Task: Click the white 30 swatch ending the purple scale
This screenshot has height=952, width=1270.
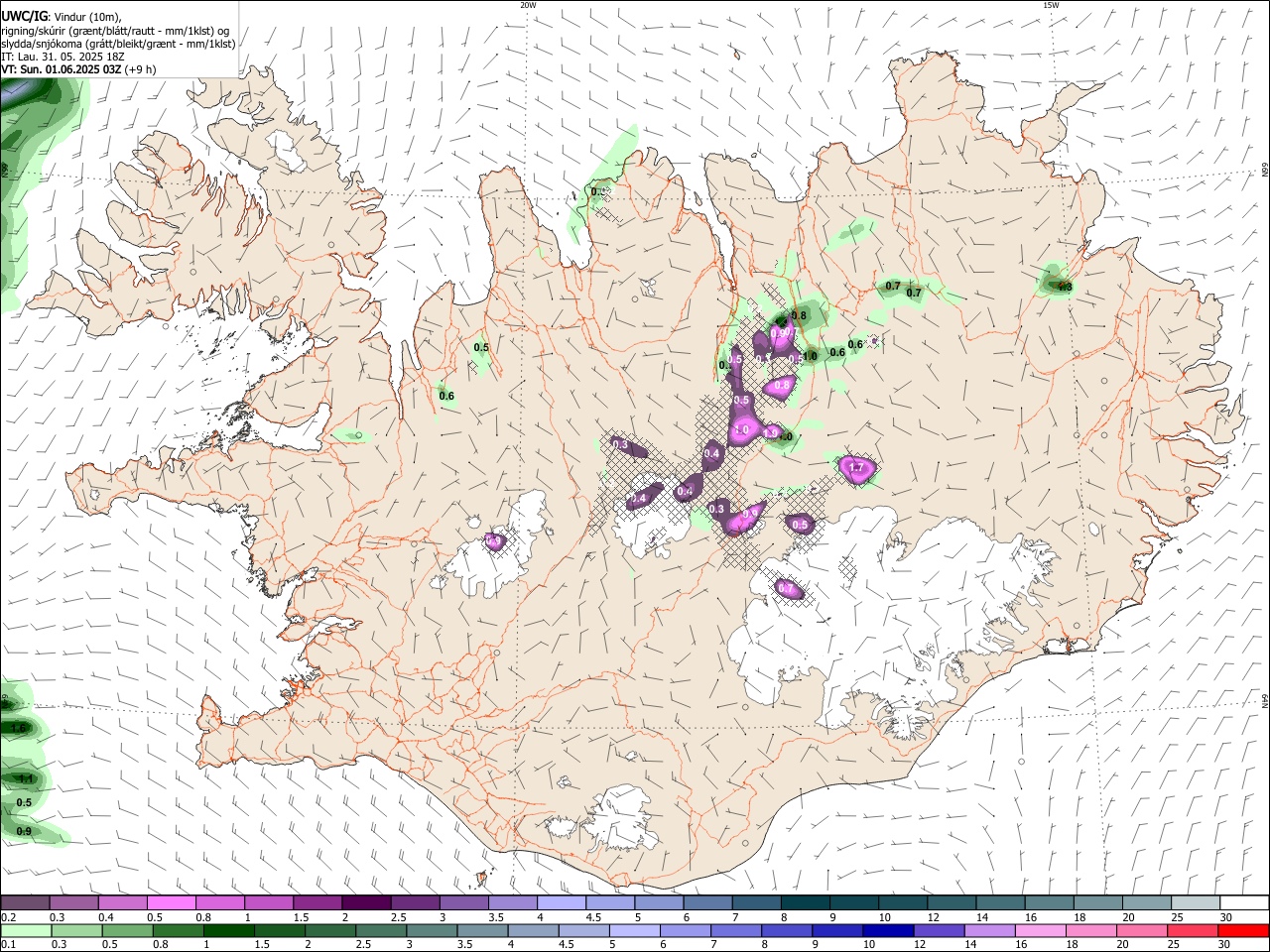Action: (x=1245, y=903)
